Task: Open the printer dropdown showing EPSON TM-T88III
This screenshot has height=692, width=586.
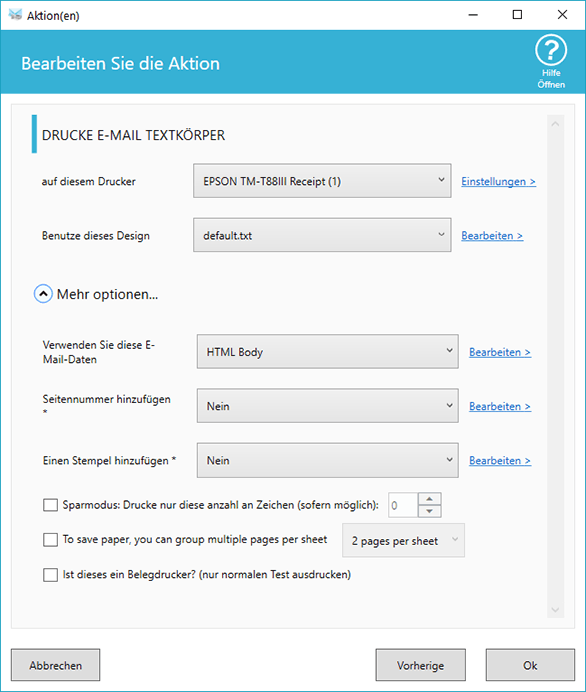Action: [322, 181]
